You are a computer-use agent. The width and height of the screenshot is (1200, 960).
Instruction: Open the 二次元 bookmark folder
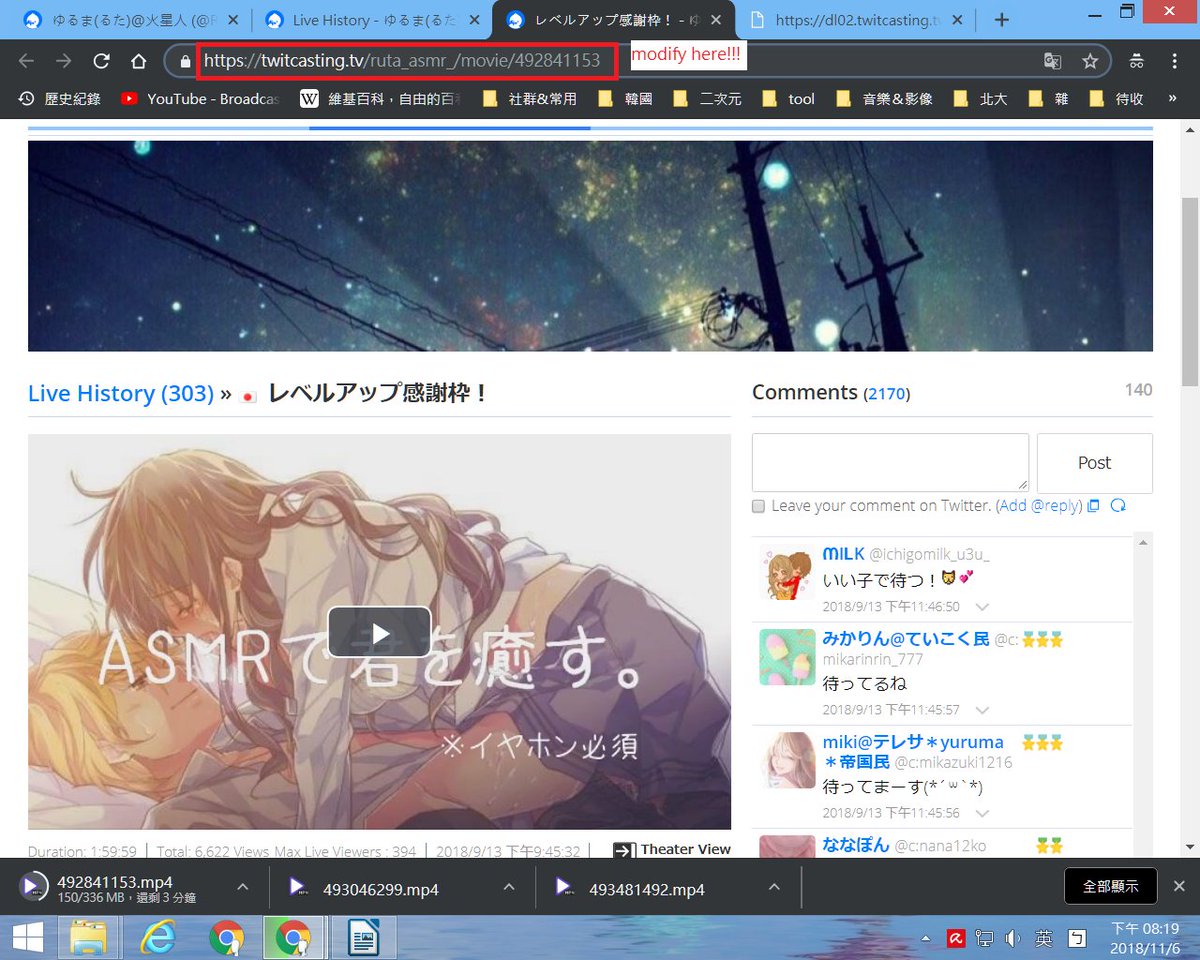[707, 99]
